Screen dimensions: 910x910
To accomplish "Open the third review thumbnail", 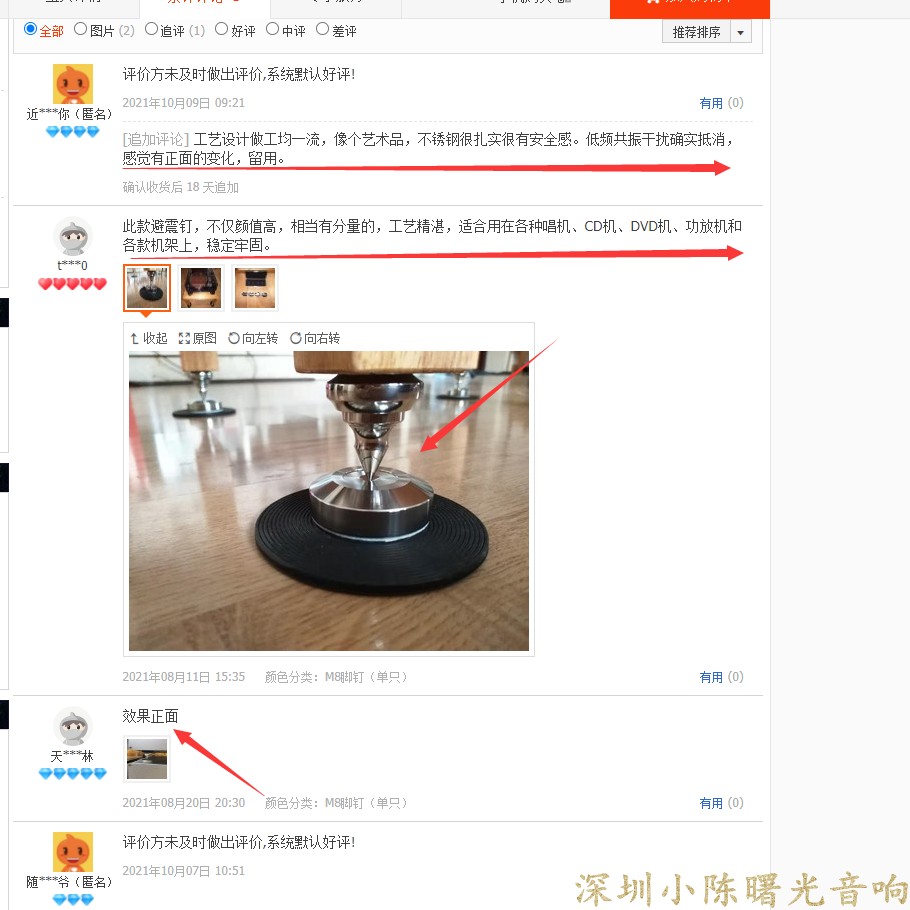I will tap(255, 288).
